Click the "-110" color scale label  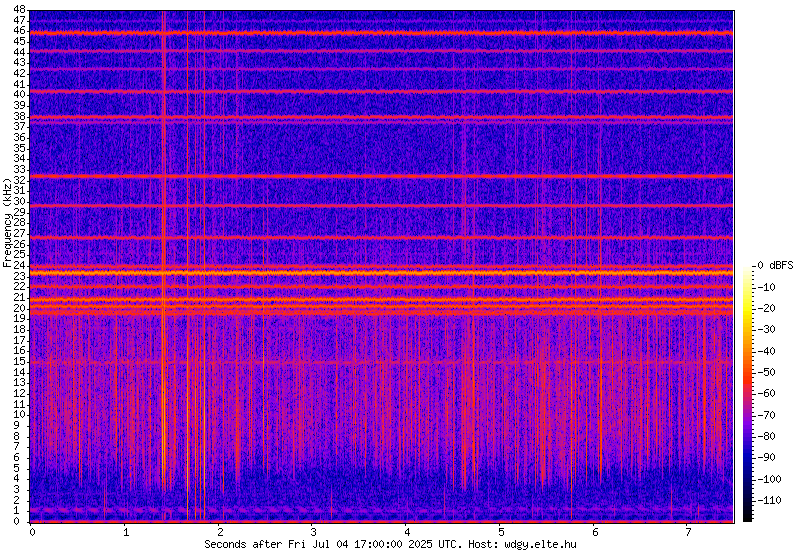(768, 500)
